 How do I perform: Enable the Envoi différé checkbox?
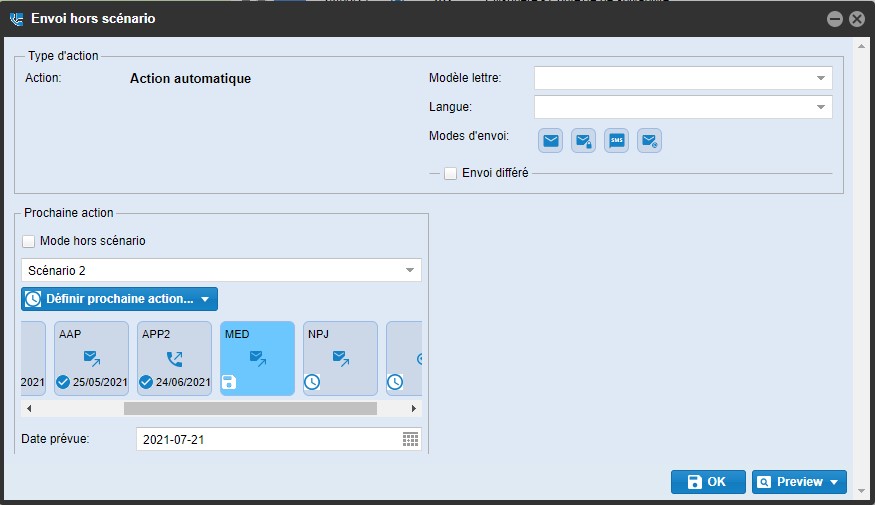click(x=451, y=173)
